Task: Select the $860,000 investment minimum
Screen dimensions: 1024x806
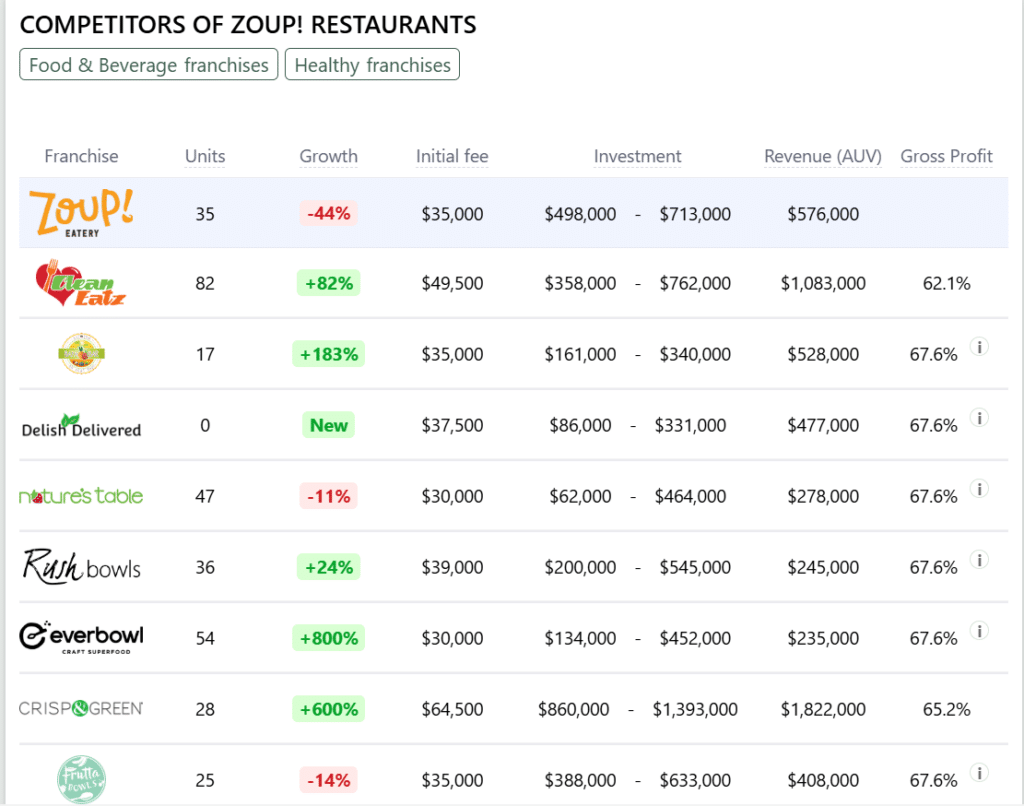Action: pyautogui.click(x=573, y=709)
